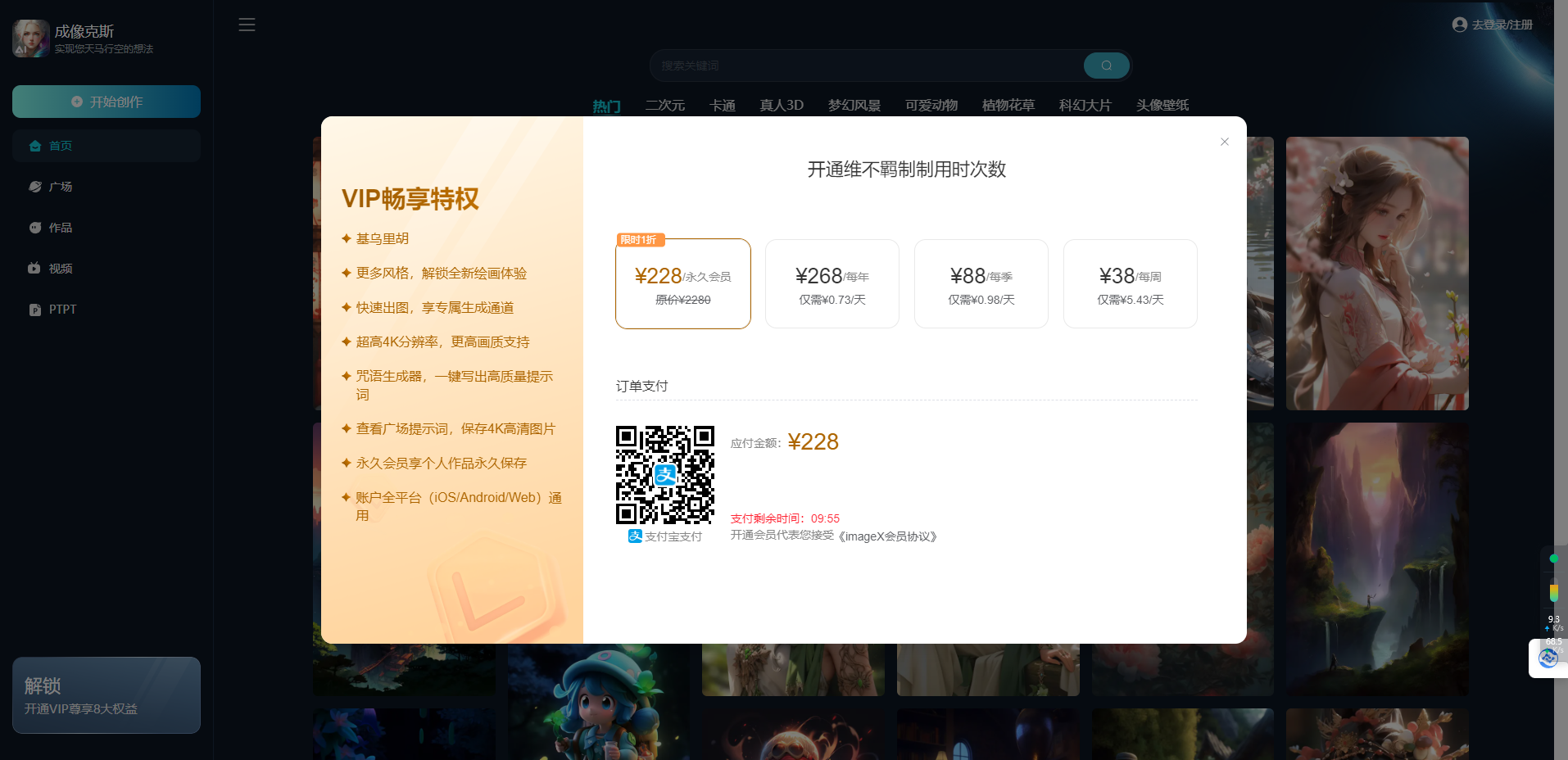
Task: Click the 解锁 VIP benefits panel
Action: click(x=106, y=694)
